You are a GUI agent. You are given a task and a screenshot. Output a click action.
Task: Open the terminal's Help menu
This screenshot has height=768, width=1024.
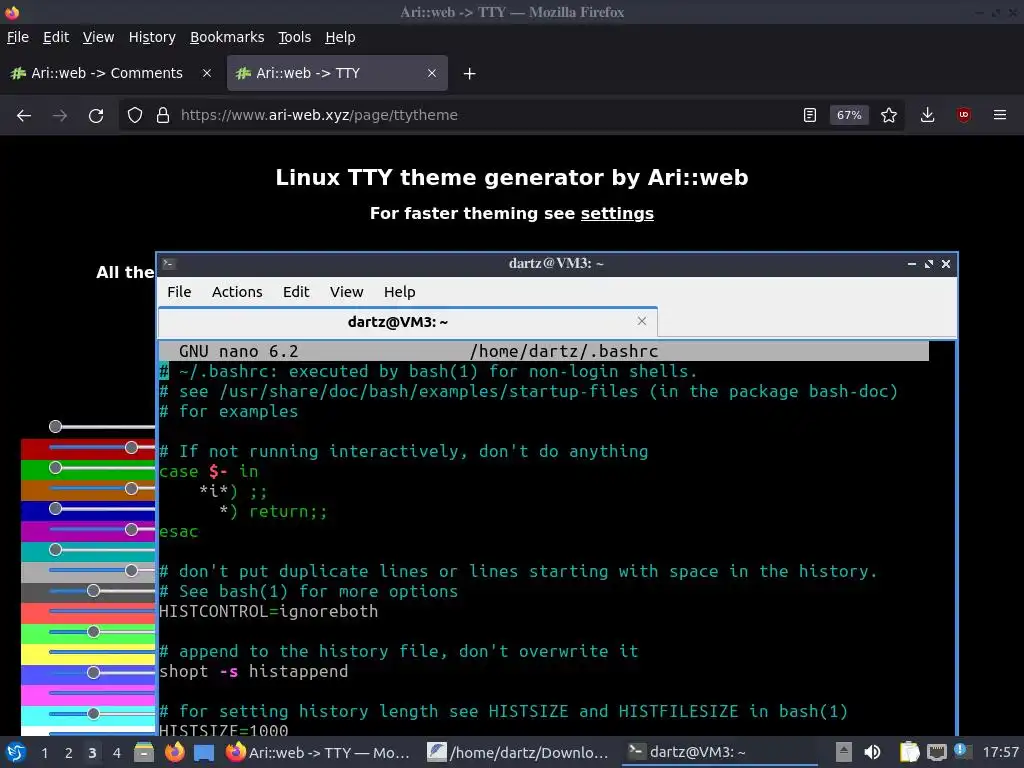[x=400, y=292]
